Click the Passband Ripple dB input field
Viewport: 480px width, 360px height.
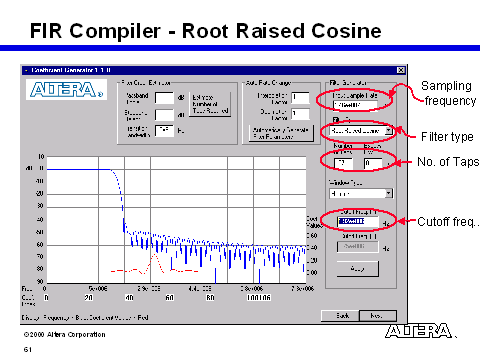[164, 98]
